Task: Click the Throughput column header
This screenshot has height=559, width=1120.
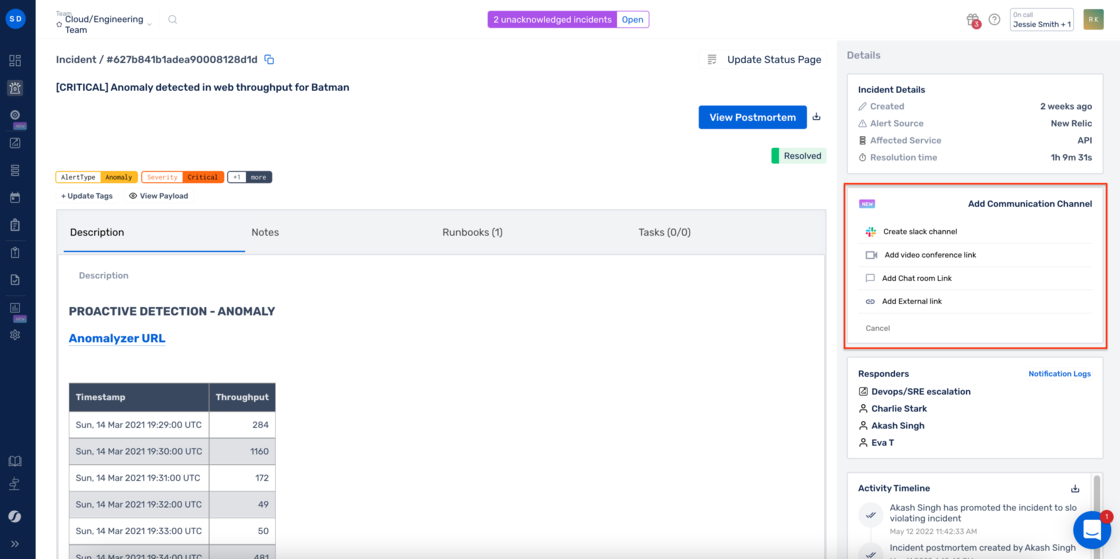Action: tap(242, 397)
